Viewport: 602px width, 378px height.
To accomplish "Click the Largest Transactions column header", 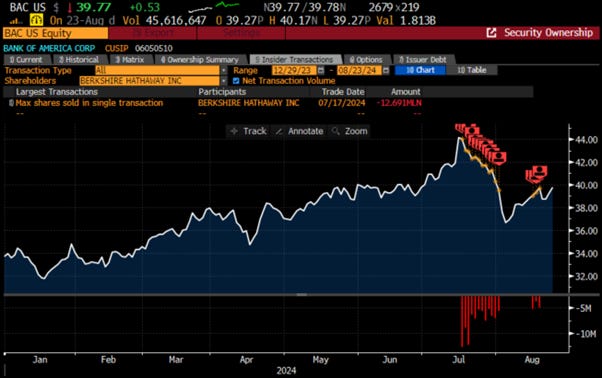I will point(57,92).
